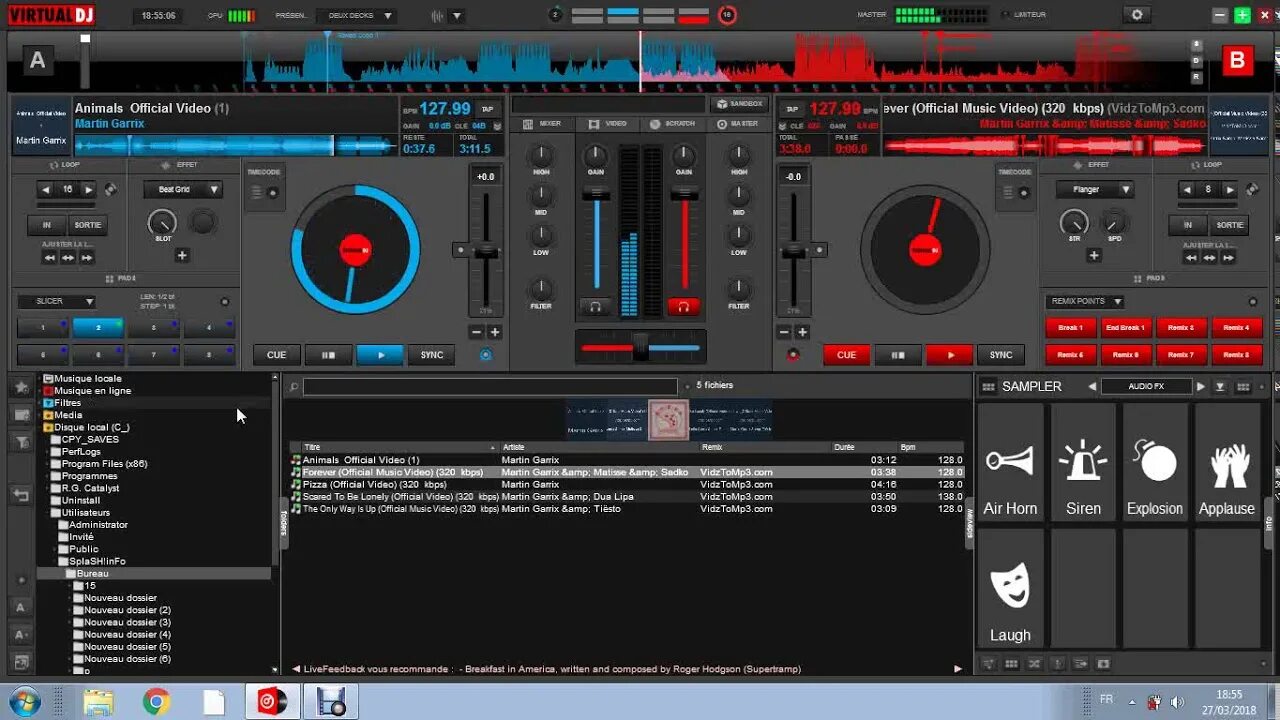Click the filter funnel sidebar icon
Viewport: 1280px width, 720px height.
coord(21,441)
